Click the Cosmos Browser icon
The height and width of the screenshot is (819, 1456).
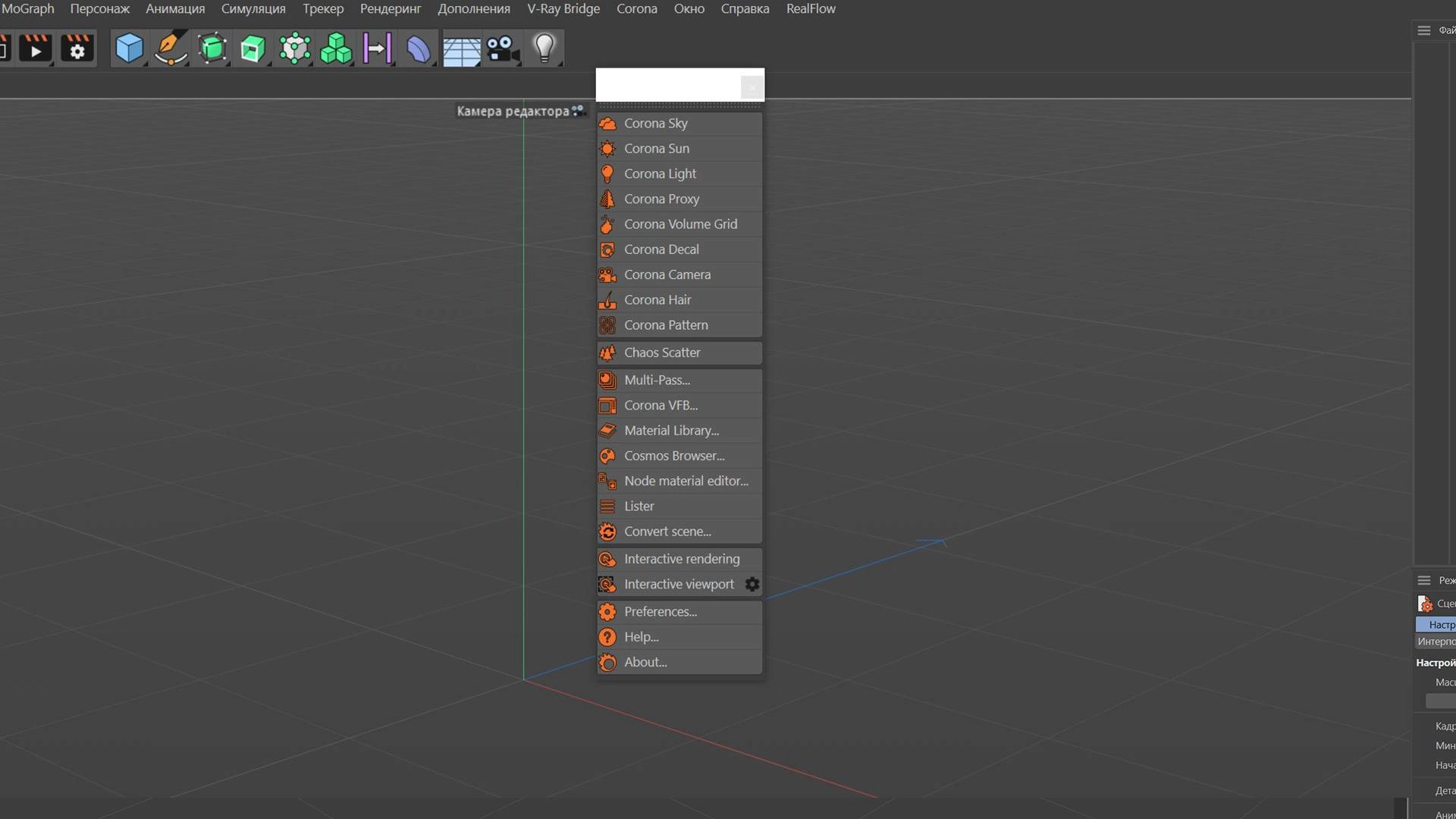tap(607, 456)
